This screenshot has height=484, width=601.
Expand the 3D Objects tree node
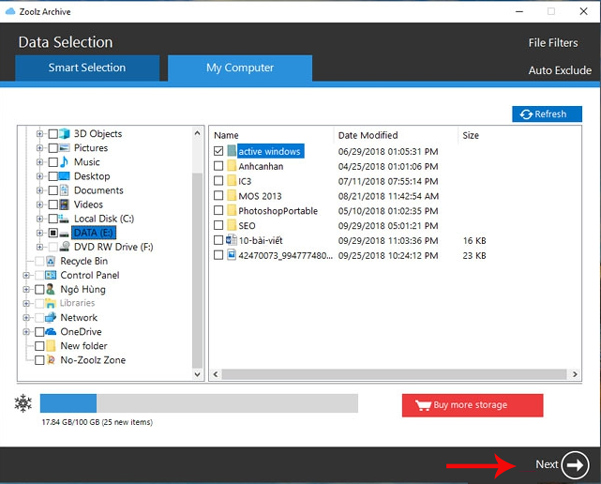[x=39, y=133]
